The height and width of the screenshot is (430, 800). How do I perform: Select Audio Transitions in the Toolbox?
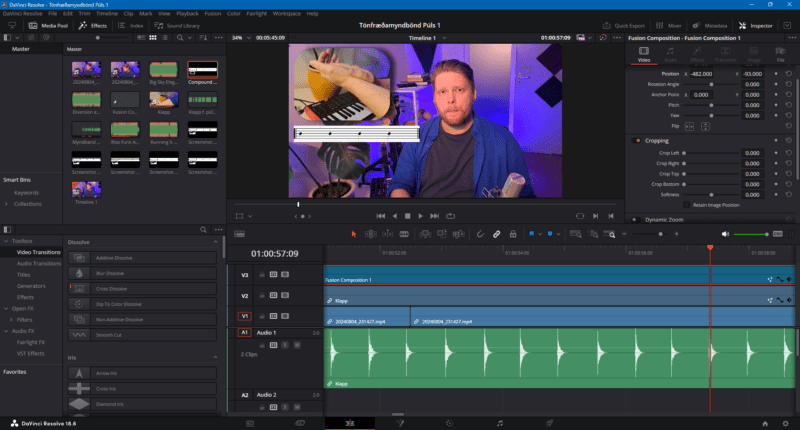(38, 263)
